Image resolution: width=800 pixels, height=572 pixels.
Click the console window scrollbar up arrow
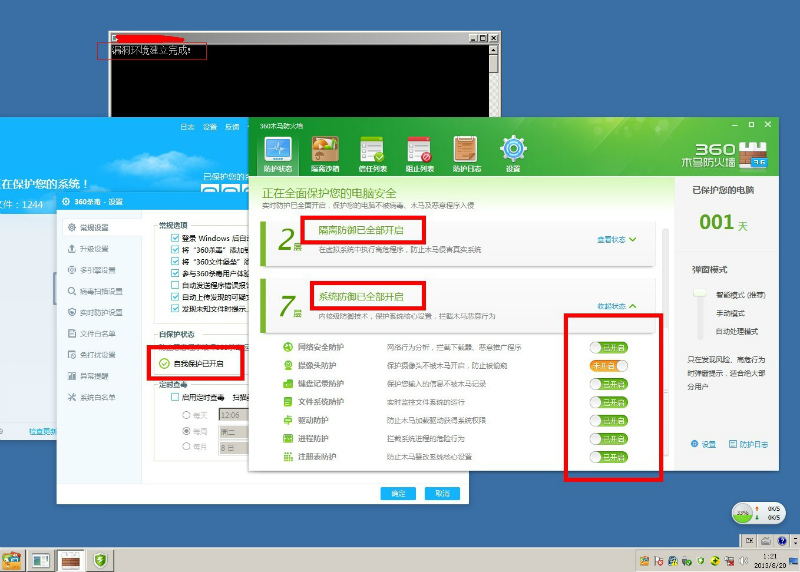[x=493, y=50]
